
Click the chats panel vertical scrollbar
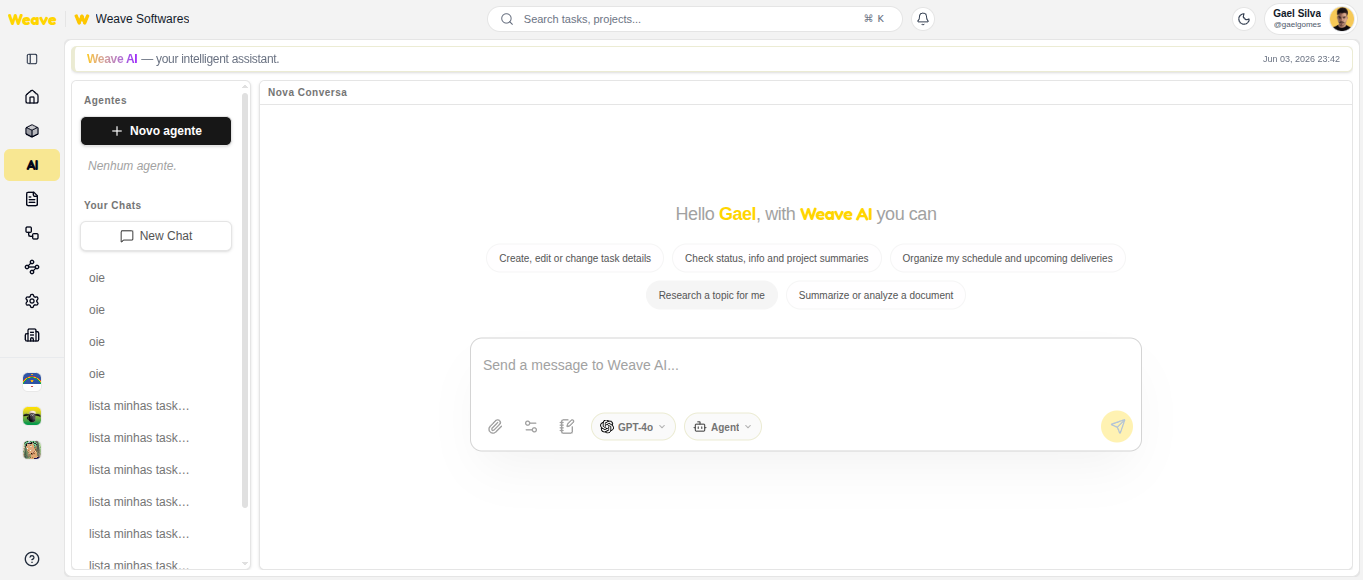point(245,300)
